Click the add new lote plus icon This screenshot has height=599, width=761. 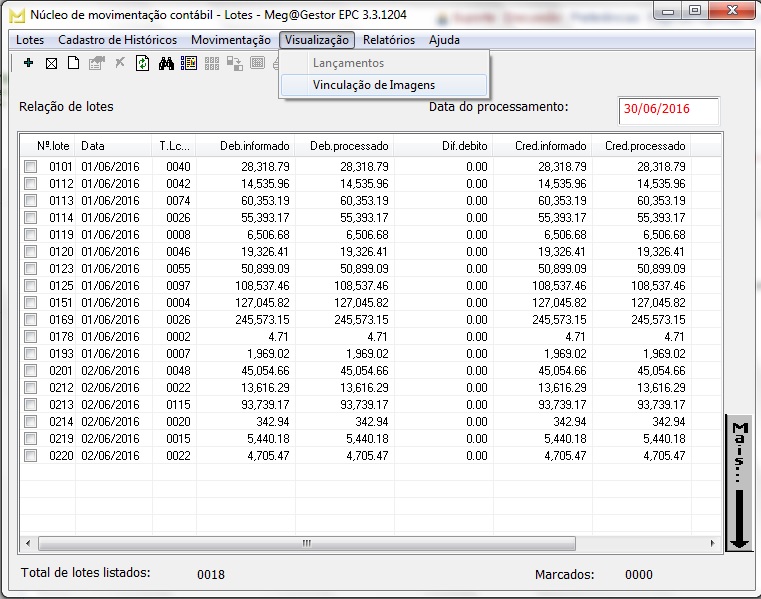28,63
